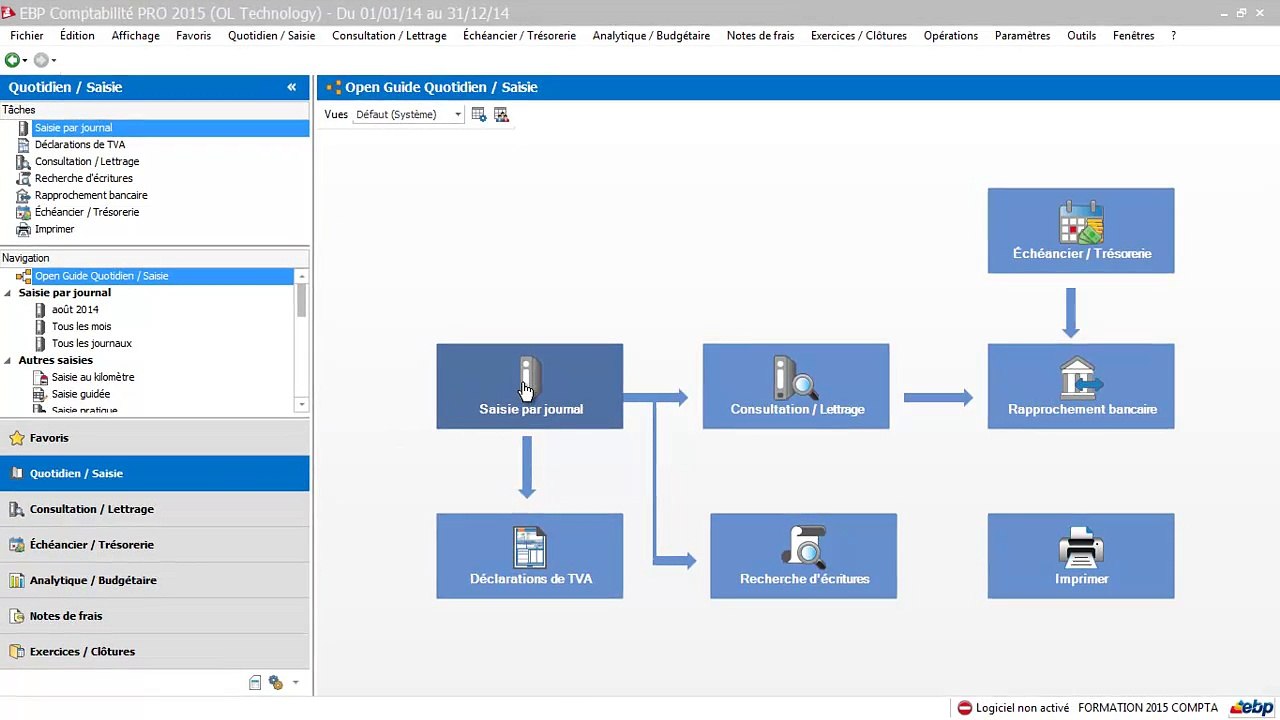
Task: Click the Saisie par journal tile in the guide
Action: coord(530,387)
